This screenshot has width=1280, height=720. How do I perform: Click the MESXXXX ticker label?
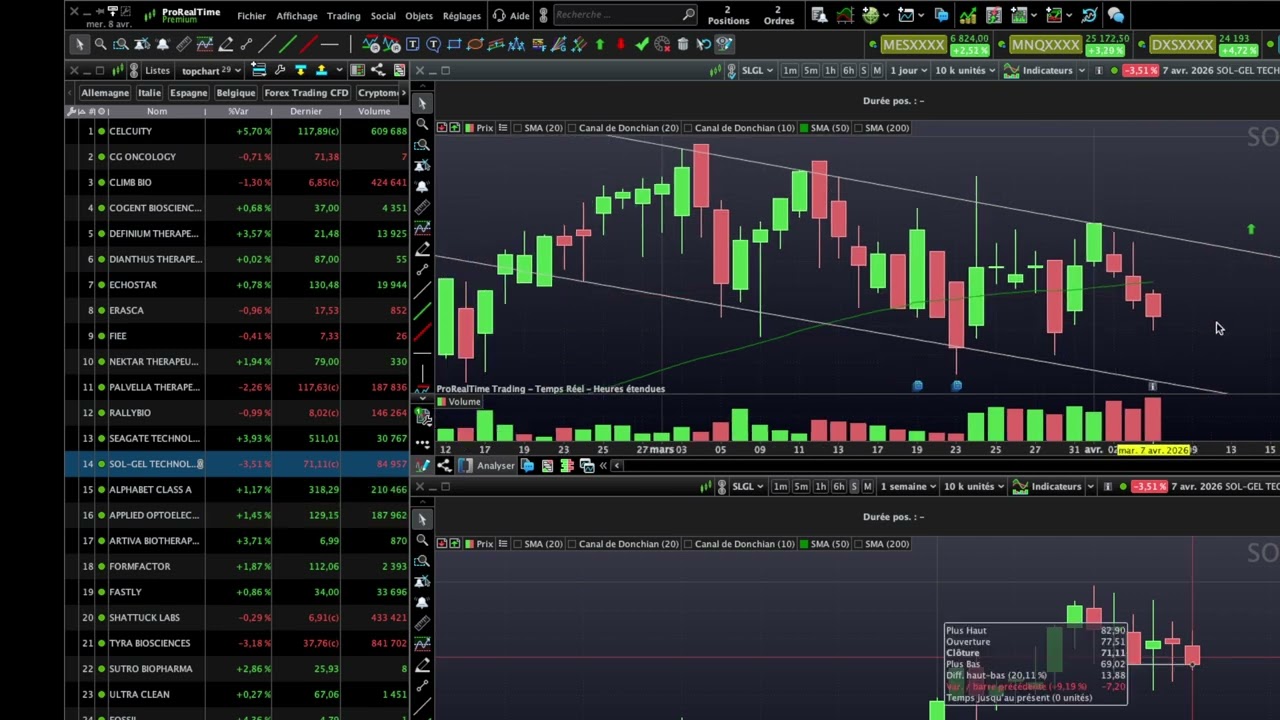[914, 45]
